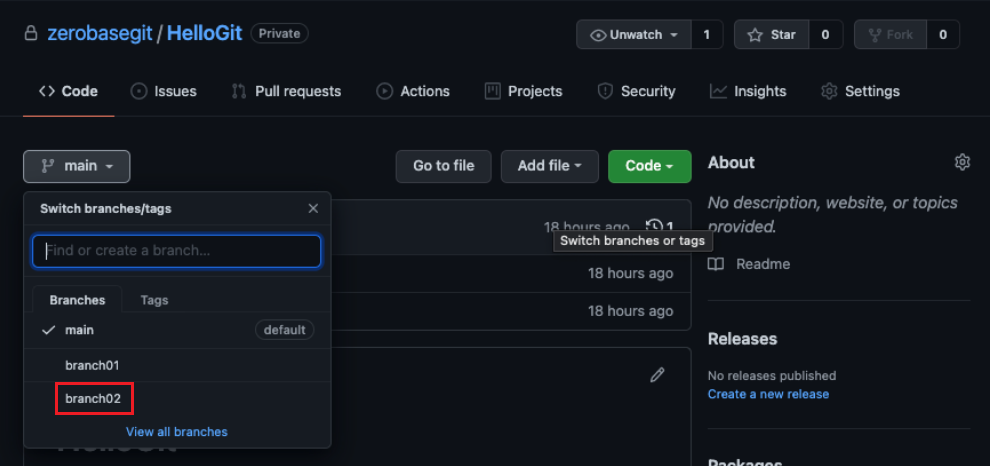Click the pencil edit README icon

click(657, 375)
